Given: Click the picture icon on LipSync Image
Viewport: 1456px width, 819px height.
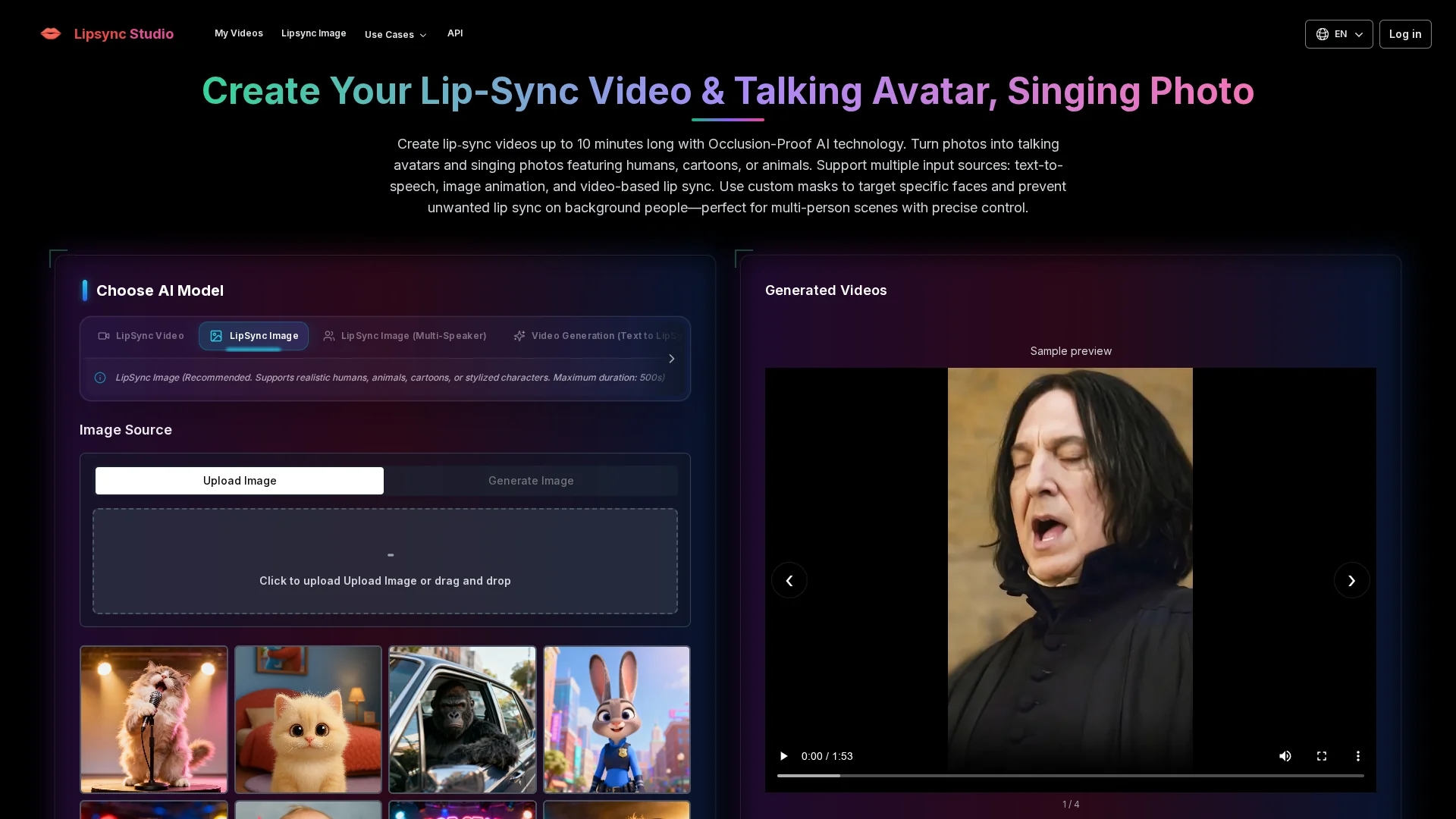Looking at the screenshot, I should point(216,336).
